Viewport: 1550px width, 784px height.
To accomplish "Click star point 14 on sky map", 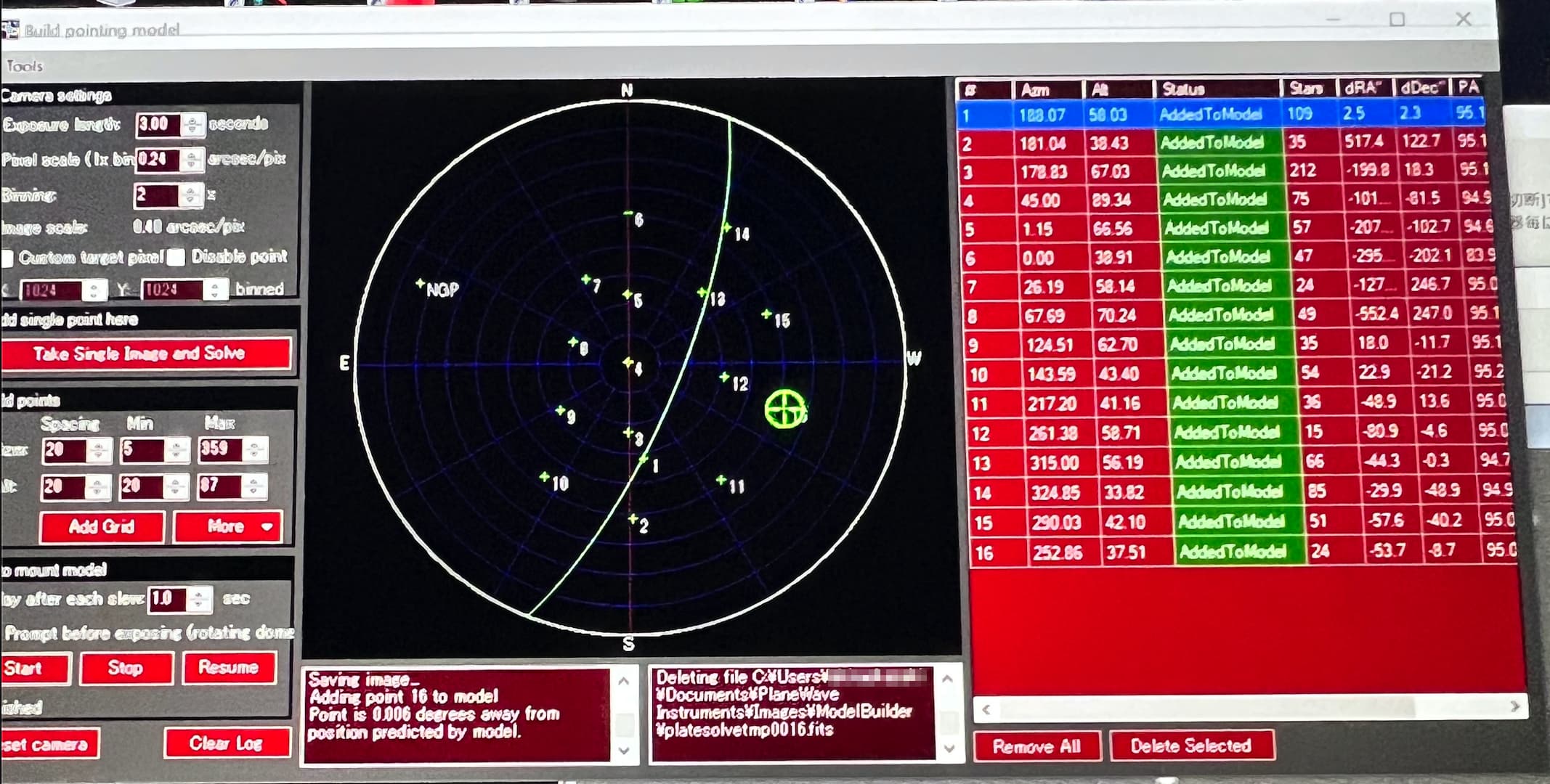I will (726, 228).
